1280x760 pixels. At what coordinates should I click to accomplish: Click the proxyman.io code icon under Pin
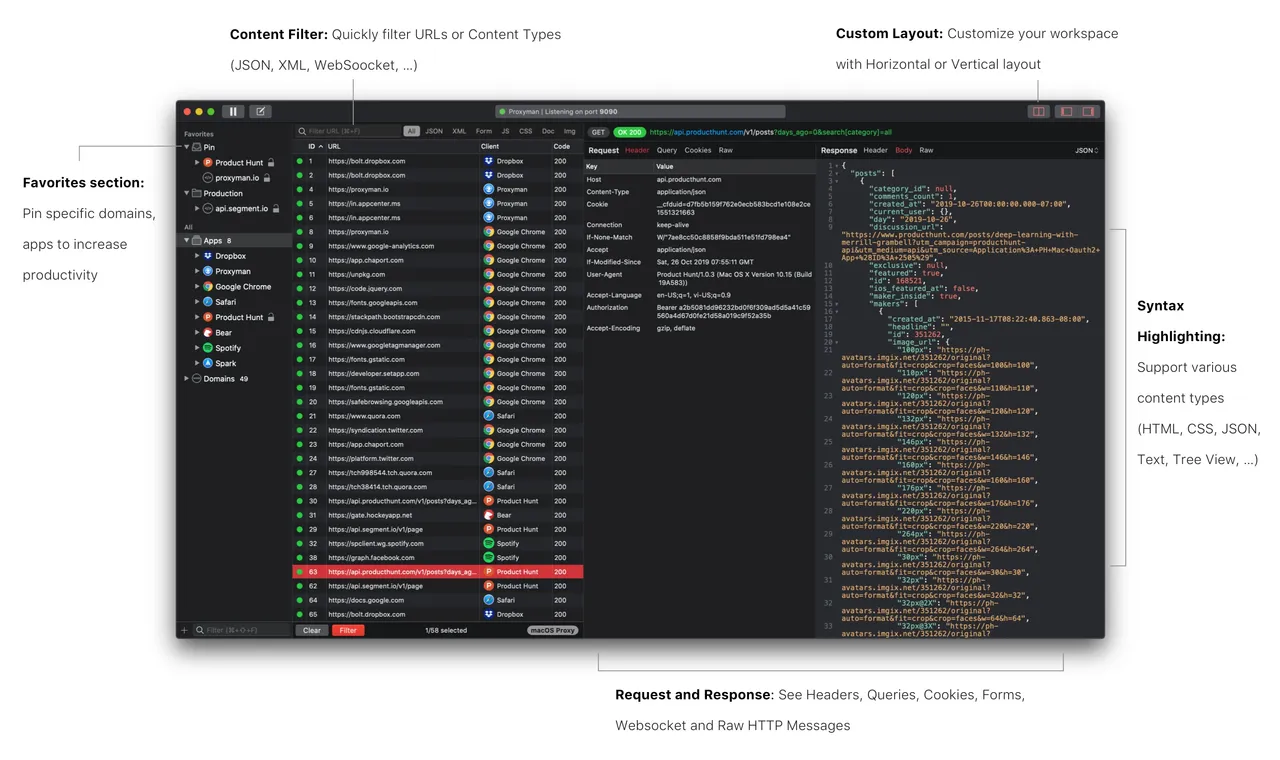coord(208,177)
